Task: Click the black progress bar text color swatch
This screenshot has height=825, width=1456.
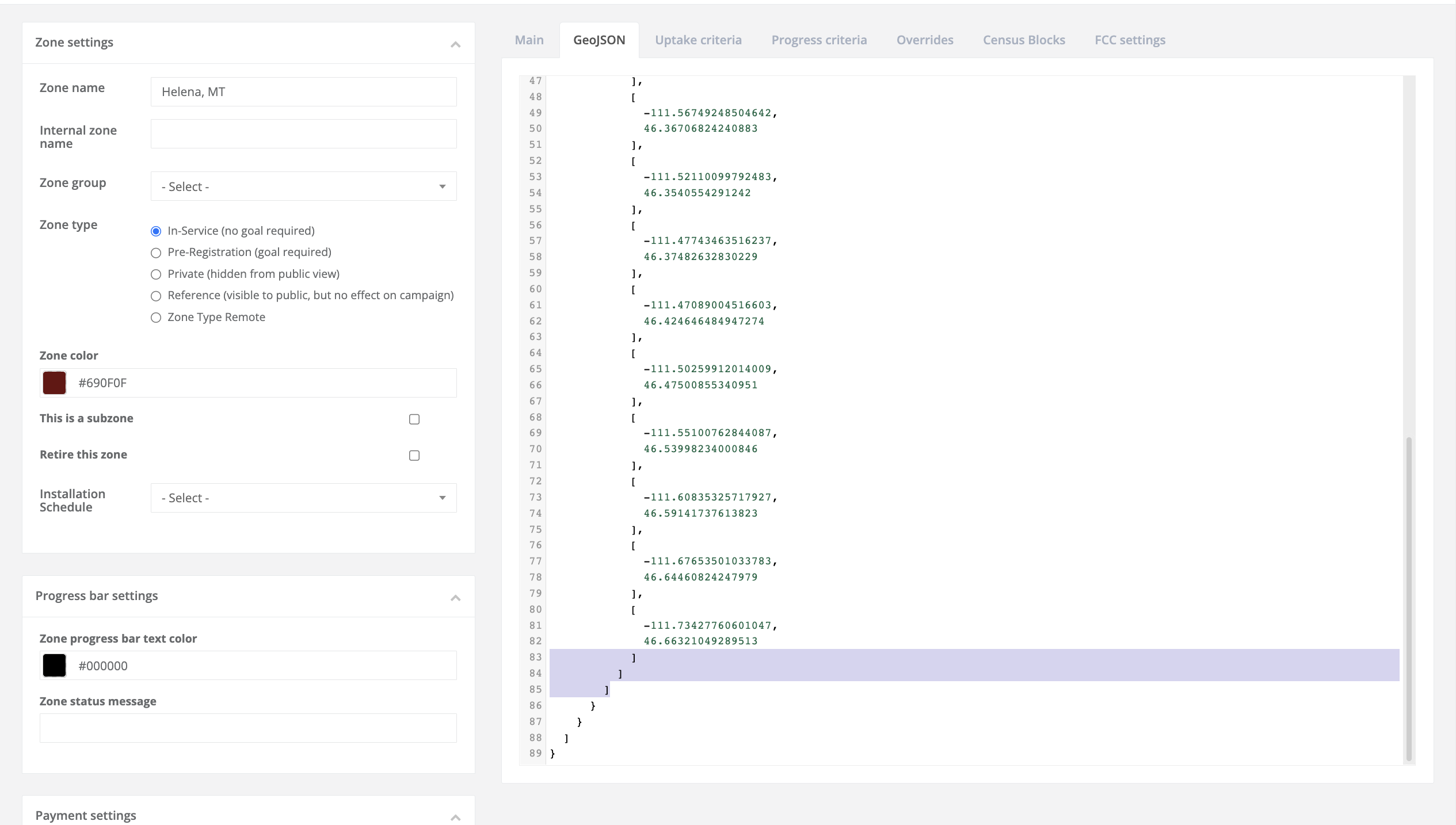Action: (54, 665)
